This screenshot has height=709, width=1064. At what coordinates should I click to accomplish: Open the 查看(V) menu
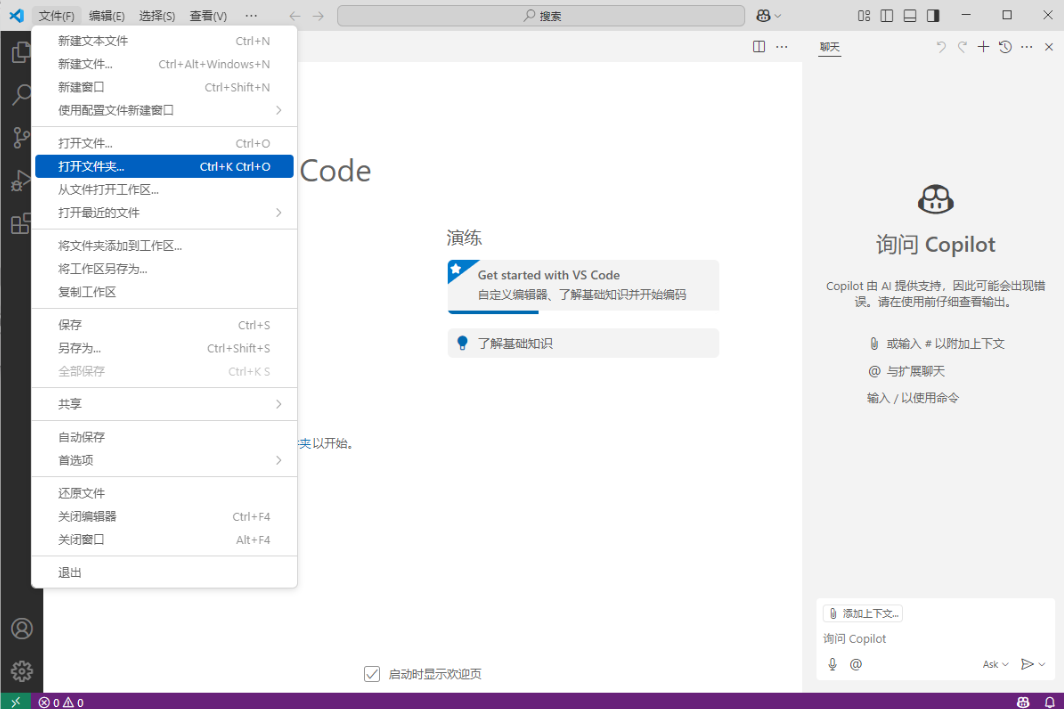(x=208, y=16)
